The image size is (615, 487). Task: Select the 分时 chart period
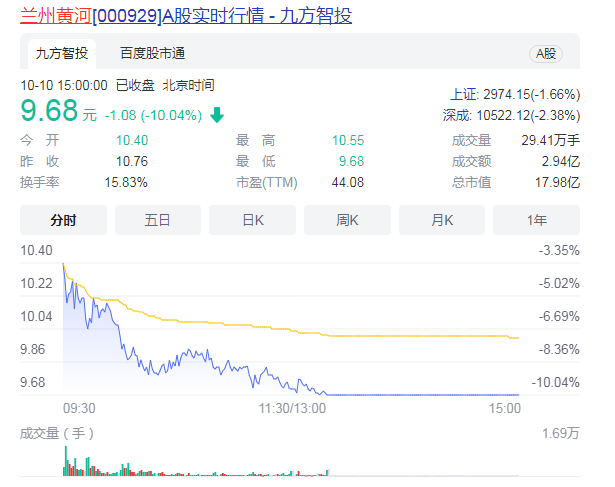coord(63,220)
